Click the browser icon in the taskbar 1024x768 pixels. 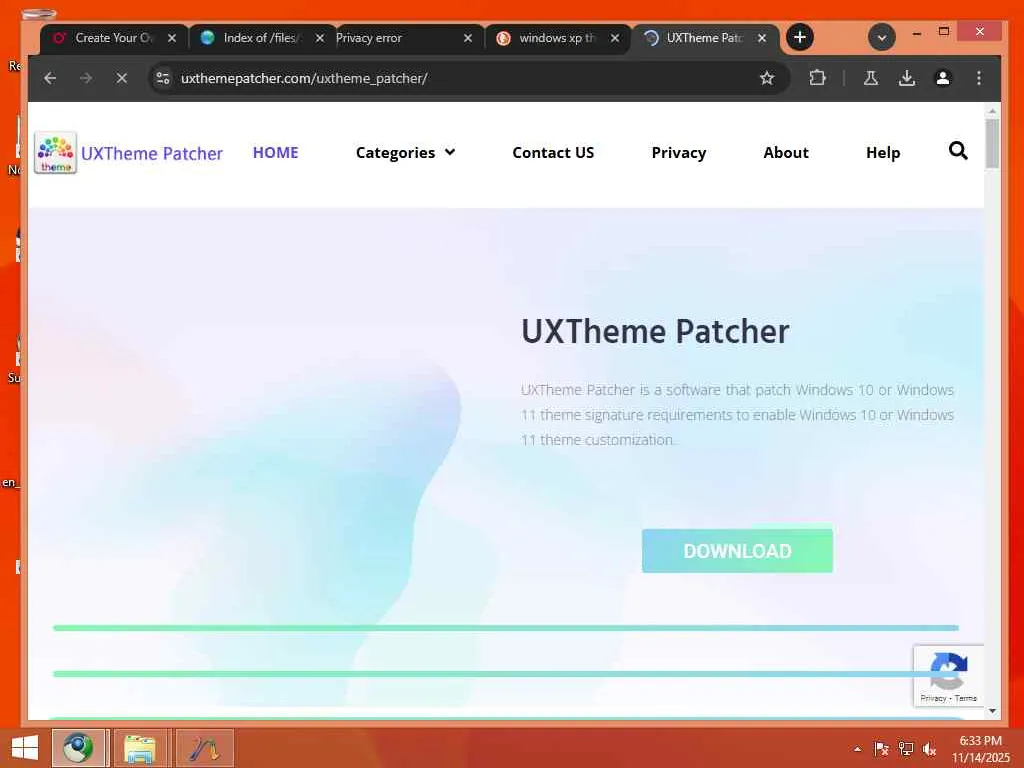pyautogui.click(x=78, y=748)
